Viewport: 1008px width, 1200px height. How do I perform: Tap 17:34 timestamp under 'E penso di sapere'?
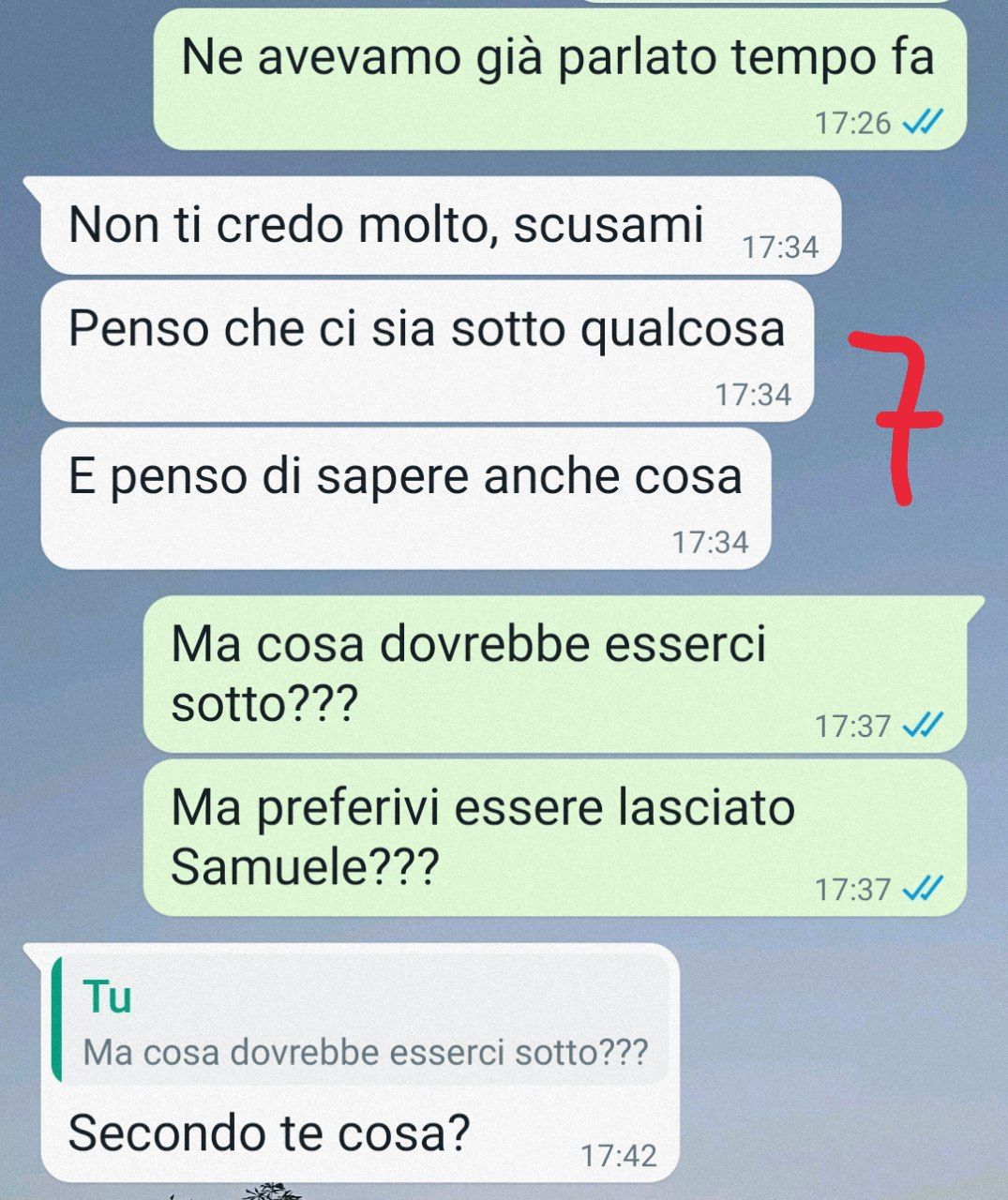711,542
